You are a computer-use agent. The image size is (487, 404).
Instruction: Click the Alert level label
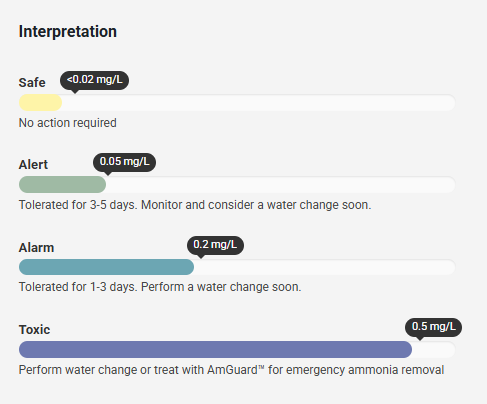pyautogui.click(x=33, y=165)
